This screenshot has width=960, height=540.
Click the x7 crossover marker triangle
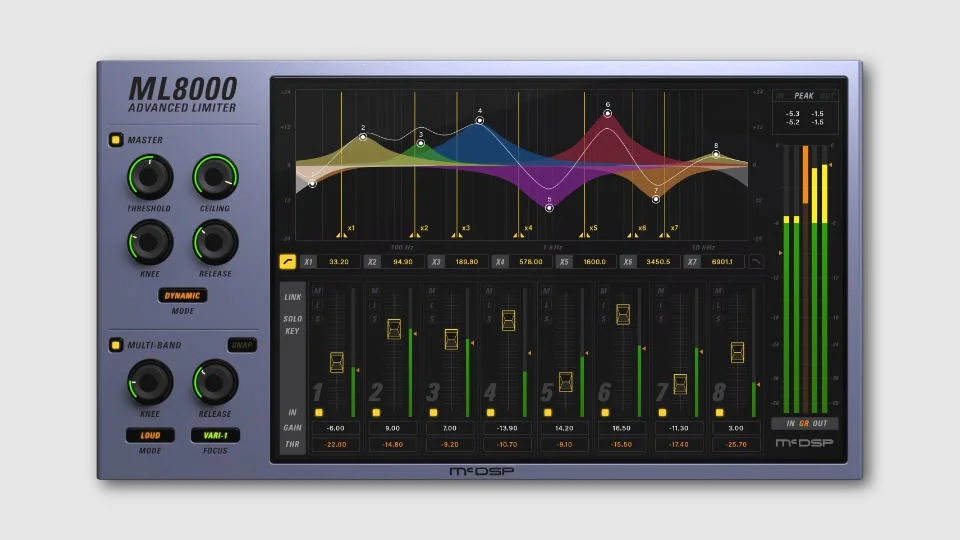(x=664, y=235)
